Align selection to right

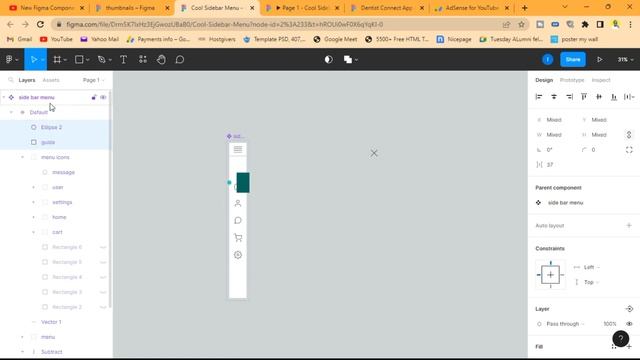(569, 97)
